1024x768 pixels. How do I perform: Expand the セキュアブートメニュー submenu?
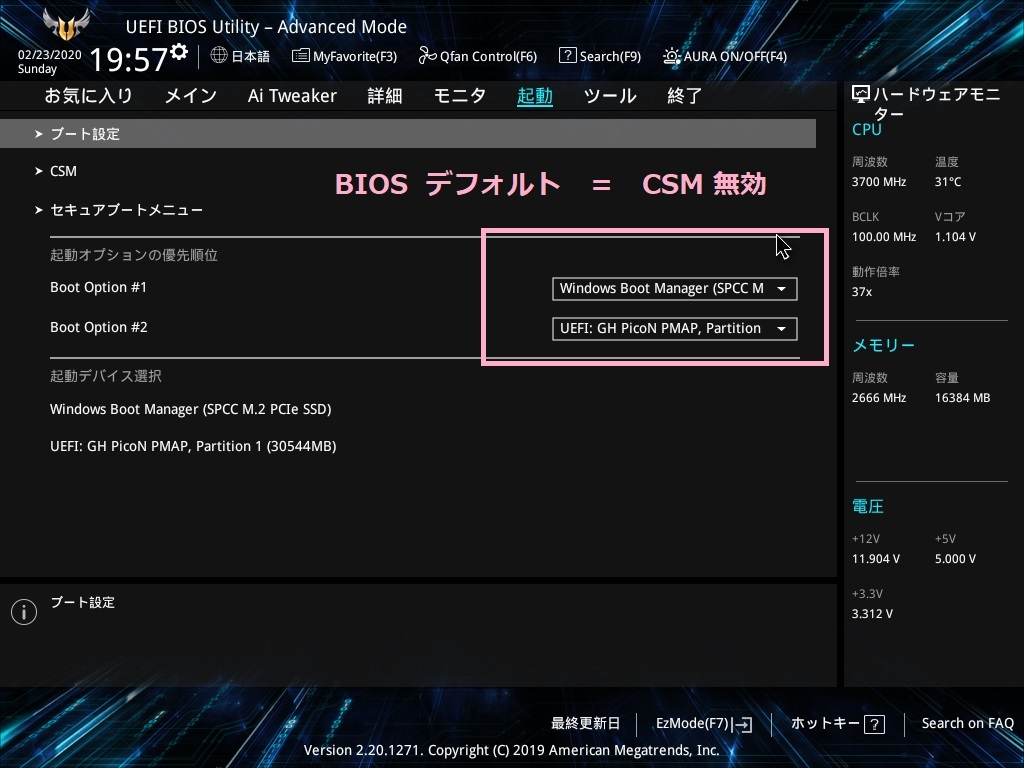click(126, 210)
